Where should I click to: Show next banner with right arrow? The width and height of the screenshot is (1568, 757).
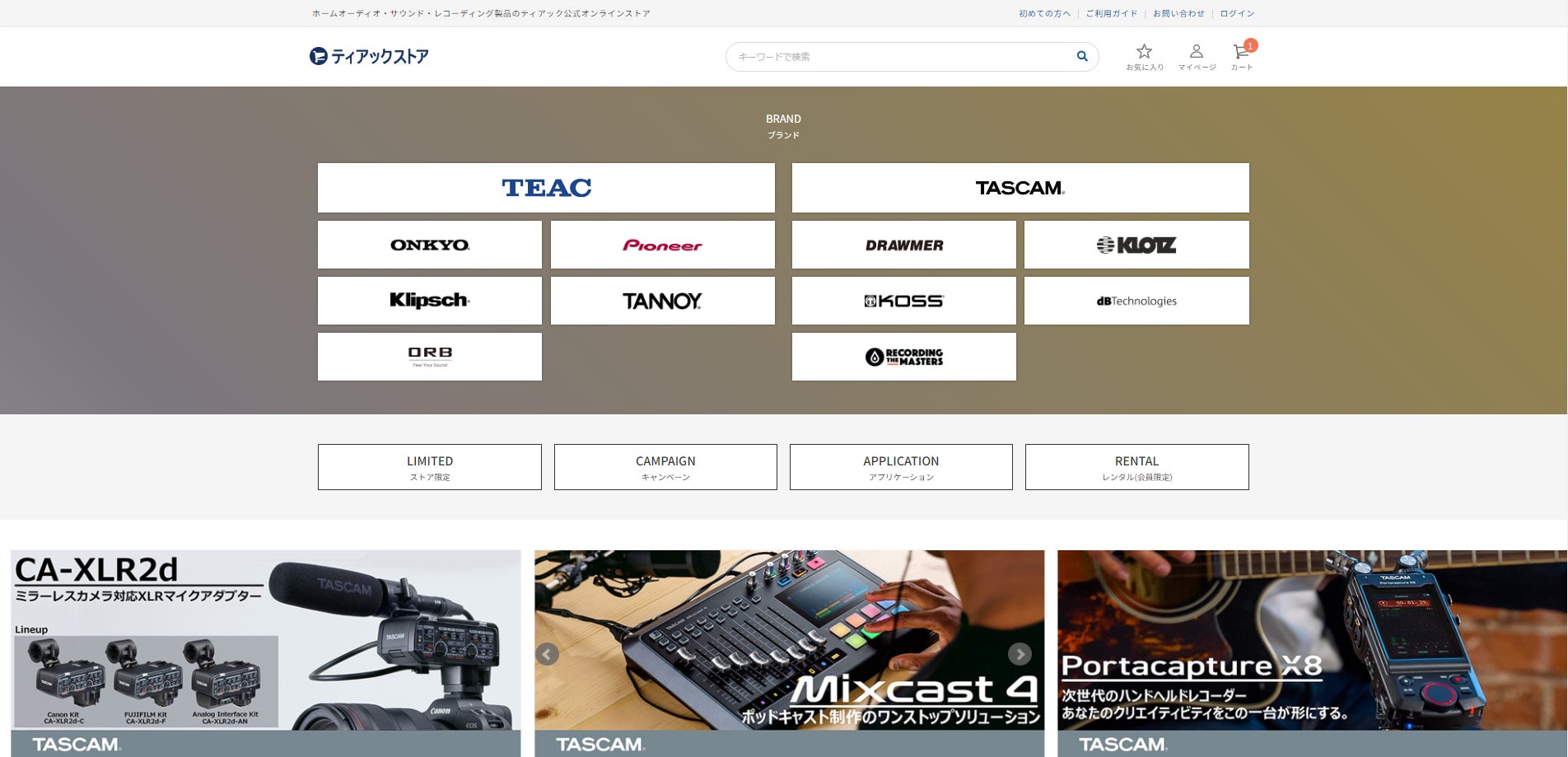click(x=1020, y=654)
